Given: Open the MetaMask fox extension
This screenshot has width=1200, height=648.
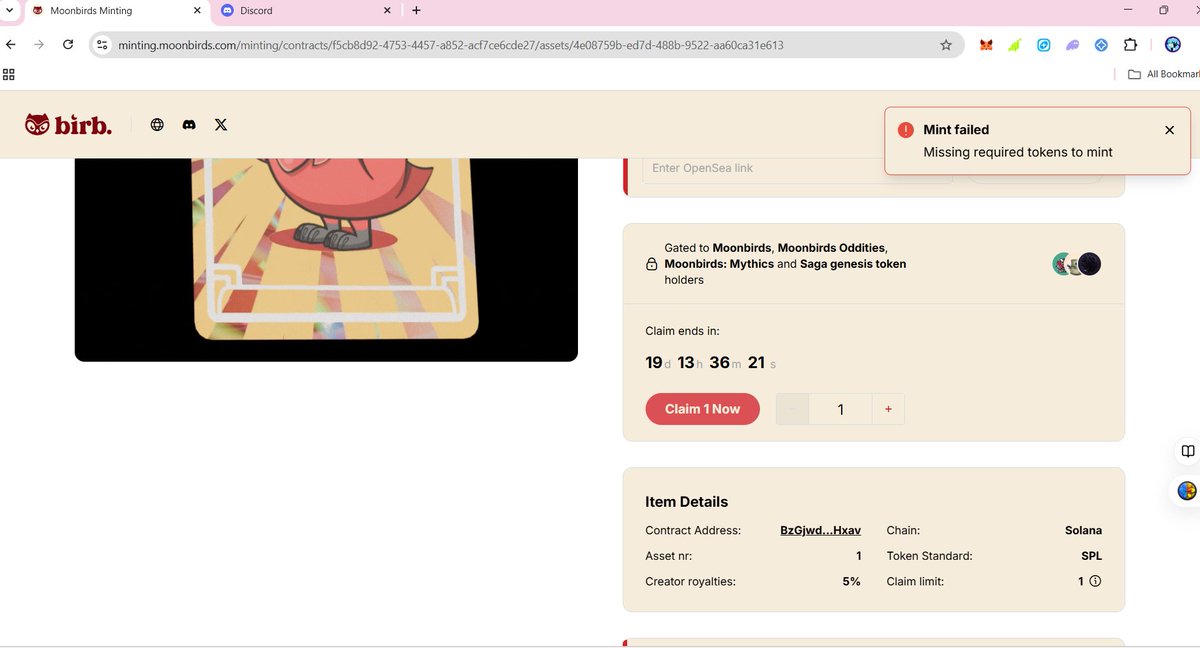Looking at the screenshot, I should pyautogui.click(x=986, y=45).
